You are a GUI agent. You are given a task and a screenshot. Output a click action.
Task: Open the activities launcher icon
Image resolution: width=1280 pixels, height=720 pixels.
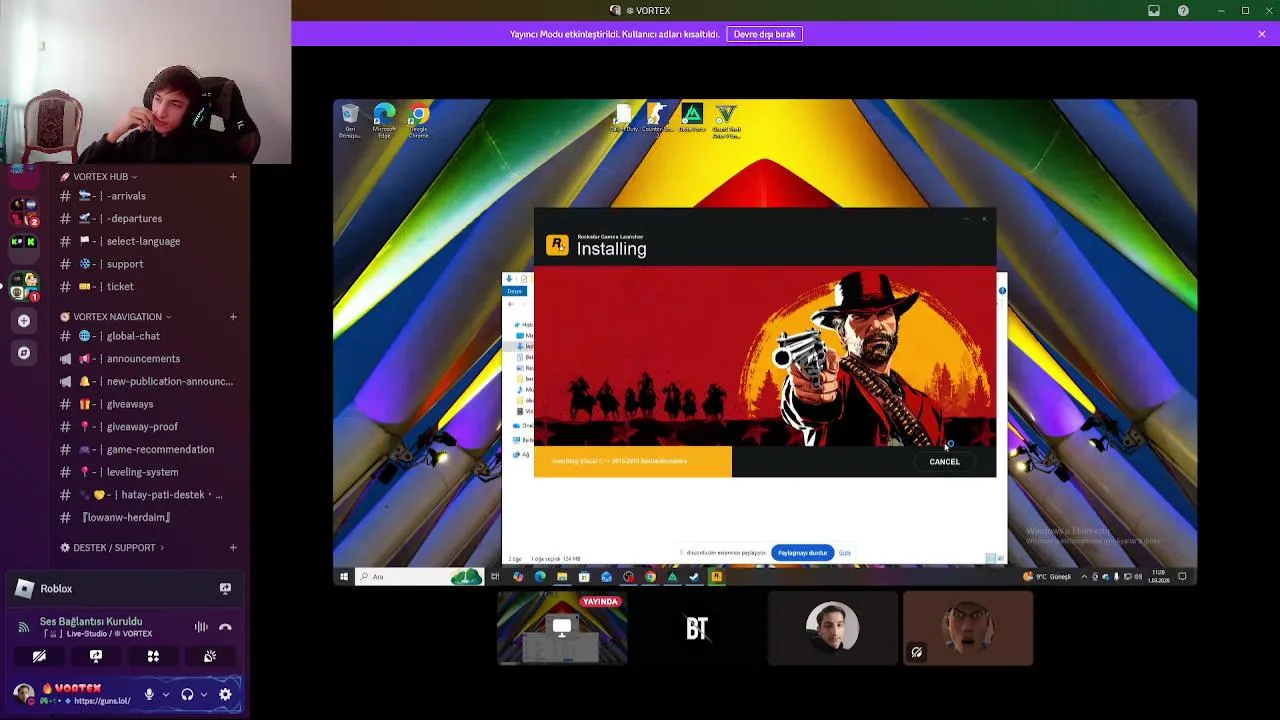[153, 657]
